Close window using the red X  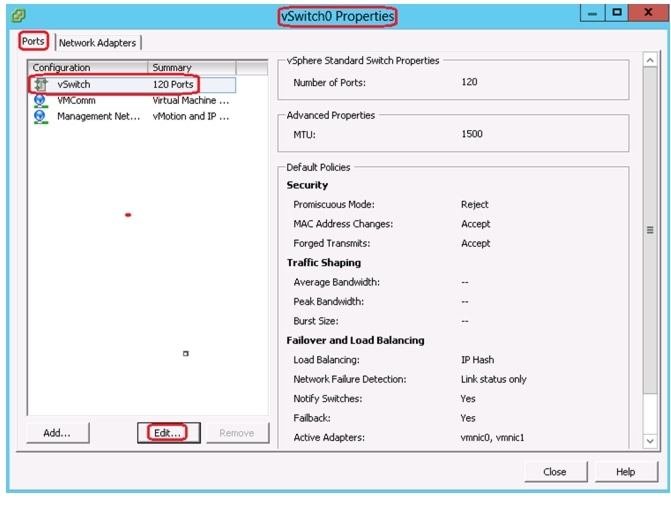(x=648, y=13)
